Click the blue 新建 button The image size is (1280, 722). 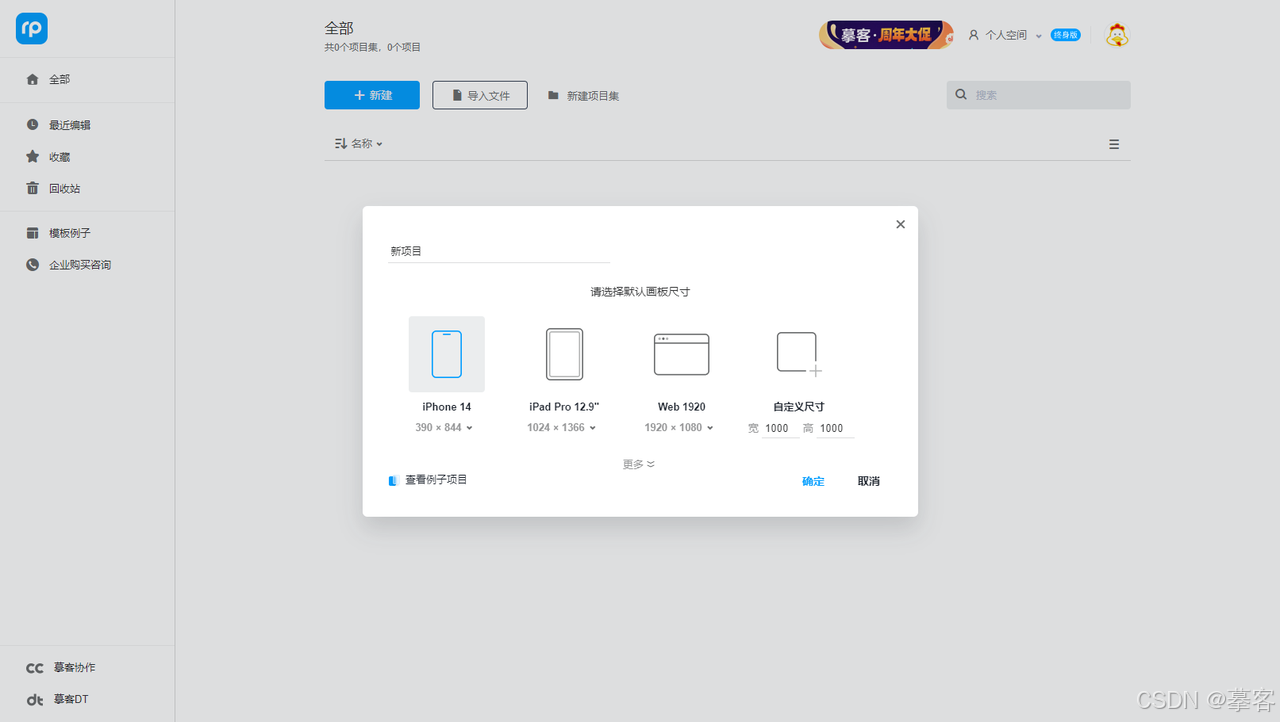tap(372, 95)
